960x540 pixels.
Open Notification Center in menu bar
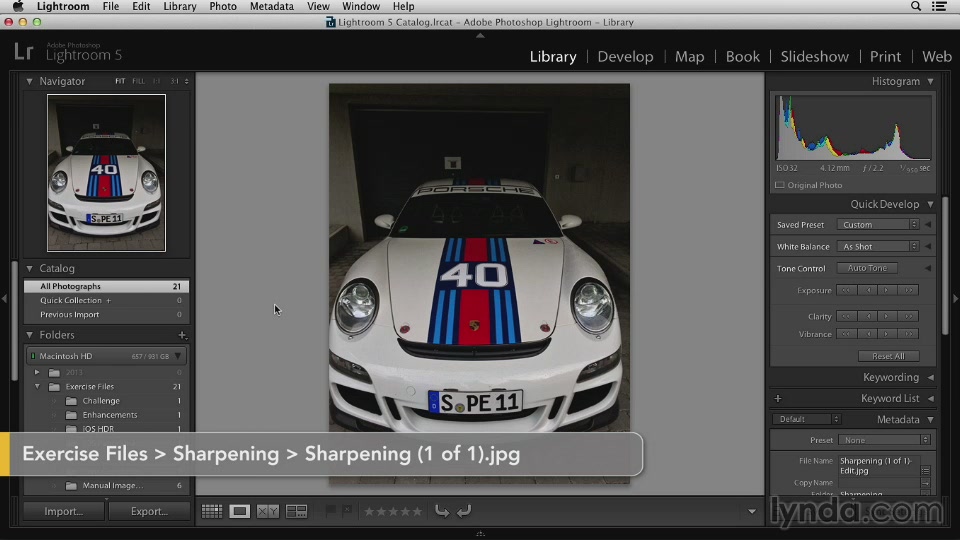(x=939, y=6)
